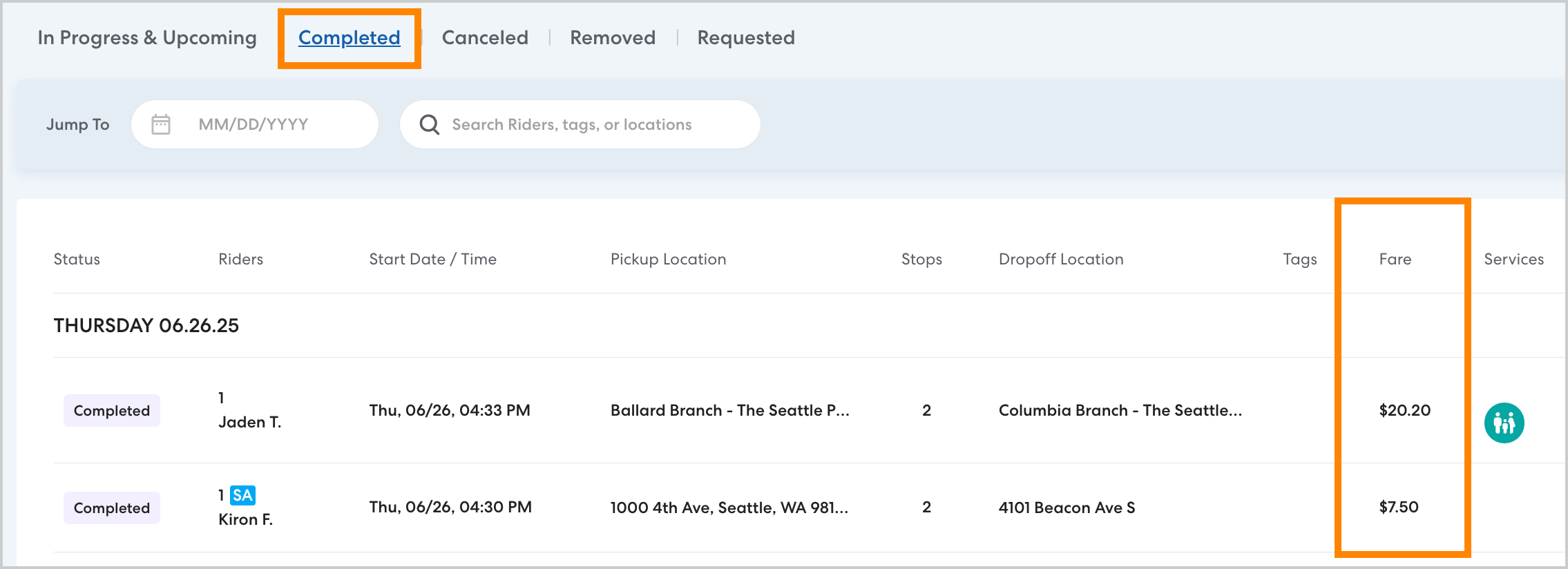Click the family services icon for Jaden T.
The image size is (1568, 569).
point(1504,423)
